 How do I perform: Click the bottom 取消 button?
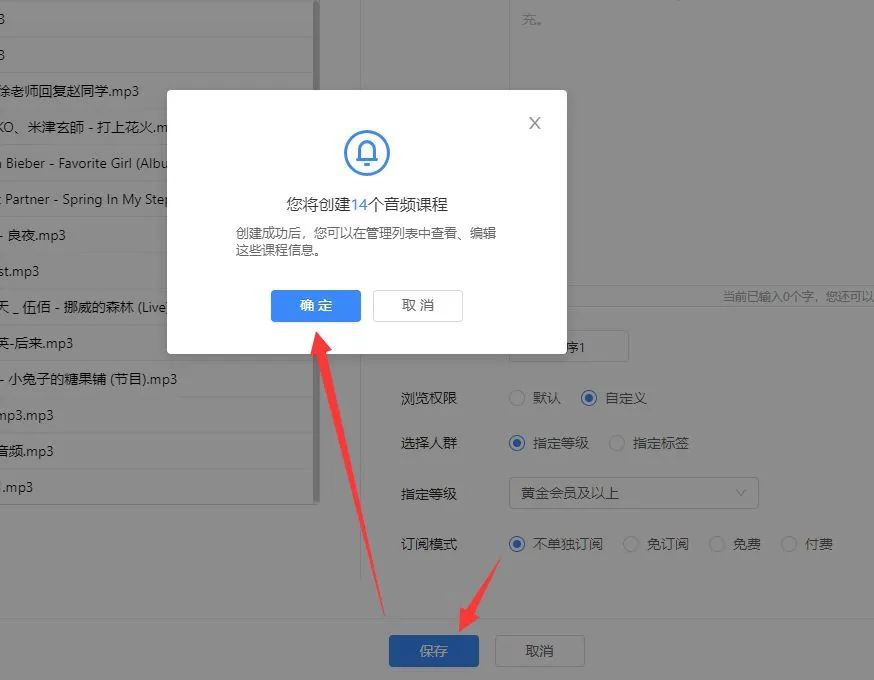click(539, 650)
